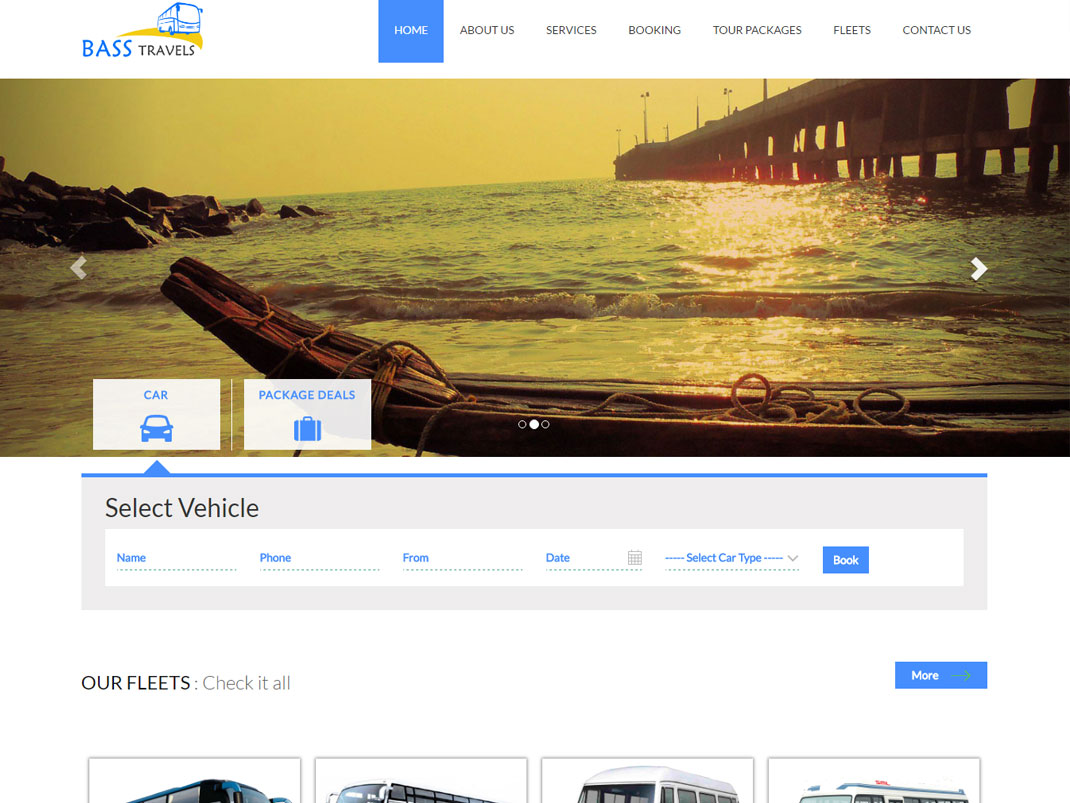Select the third carousel indicator dot
This screenshot has width=1070, height=803.
tap(545, 424)
